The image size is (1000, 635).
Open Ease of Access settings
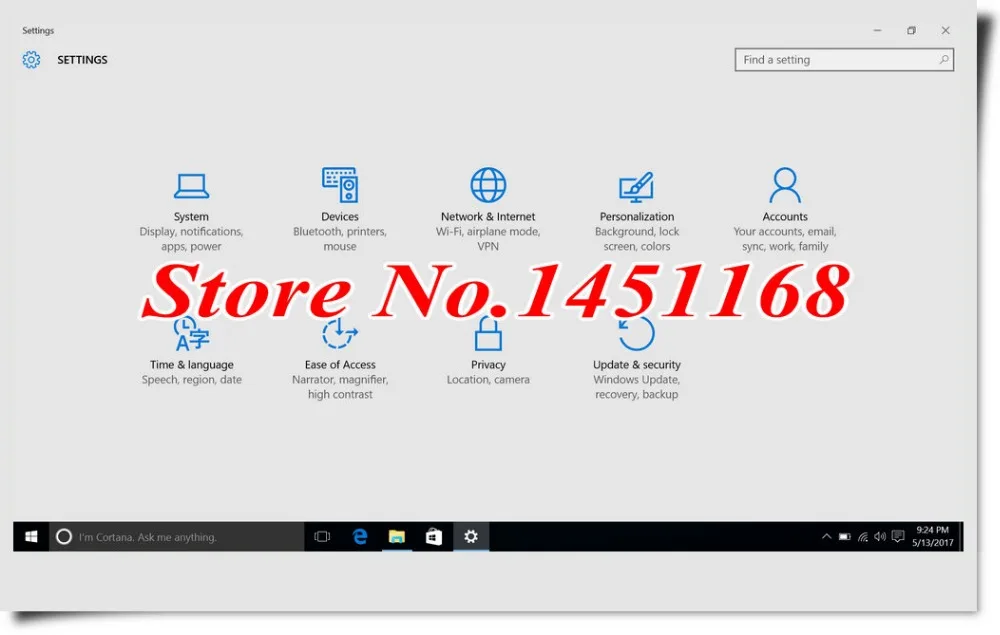pyautogui.click(x=340, y=360)
